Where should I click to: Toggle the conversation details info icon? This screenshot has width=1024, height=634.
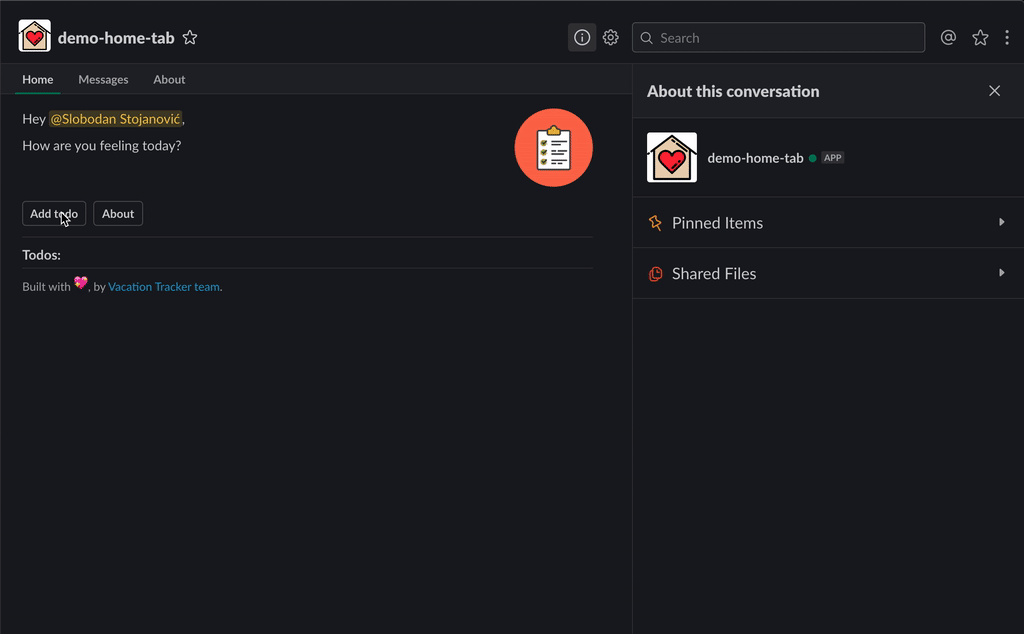[582, 38]
